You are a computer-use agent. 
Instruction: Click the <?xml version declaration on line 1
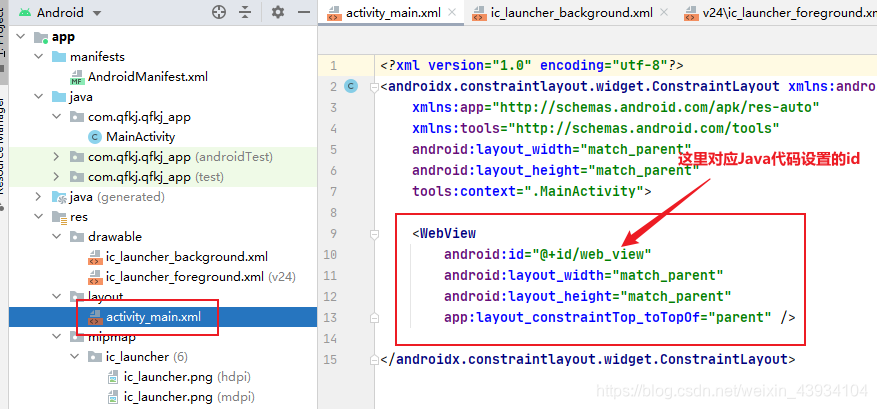click(x=532, y=65)
